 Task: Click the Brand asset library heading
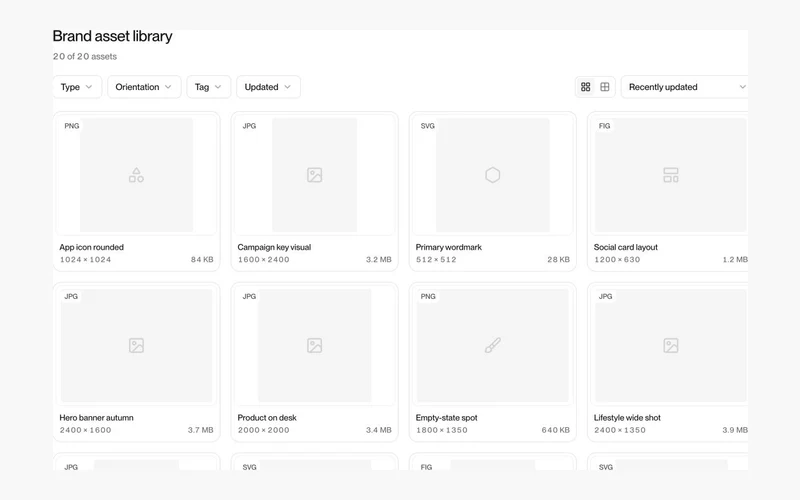tap(112, 36)
